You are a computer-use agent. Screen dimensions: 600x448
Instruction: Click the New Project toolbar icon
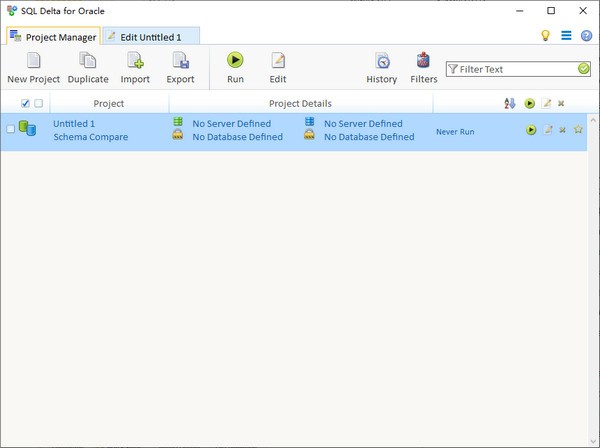pyautogui.click(x=33, y=62)
